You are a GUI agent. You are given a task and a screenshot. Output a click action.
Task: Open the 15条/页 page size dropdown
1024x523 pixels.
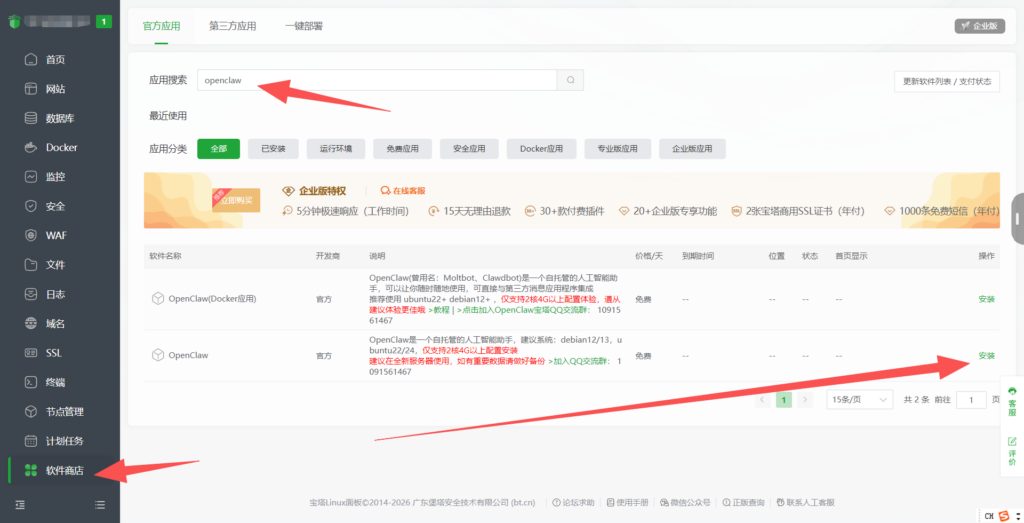coord(859,400)
